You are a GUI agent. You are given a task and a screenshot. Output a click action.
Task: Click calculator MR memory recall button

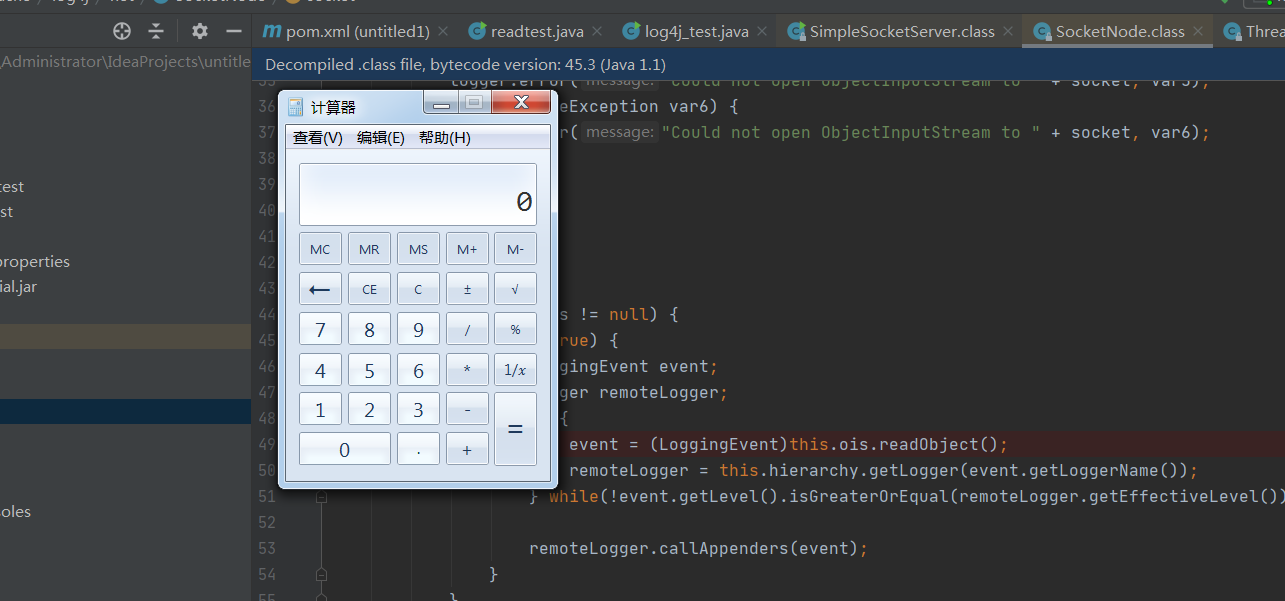point(369,249)
